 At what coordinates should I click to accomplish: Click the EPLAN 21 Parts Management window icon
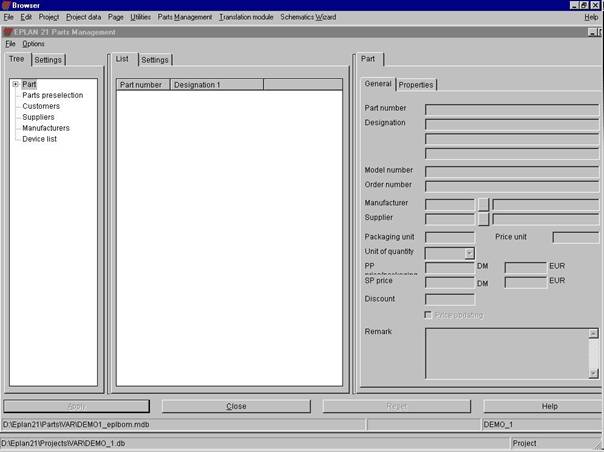pyautogui.click(x=8, y=31)
